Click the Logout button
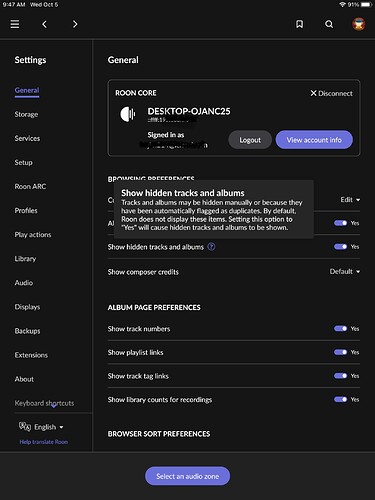The image size is (375, 500). (x=250, y=140)
